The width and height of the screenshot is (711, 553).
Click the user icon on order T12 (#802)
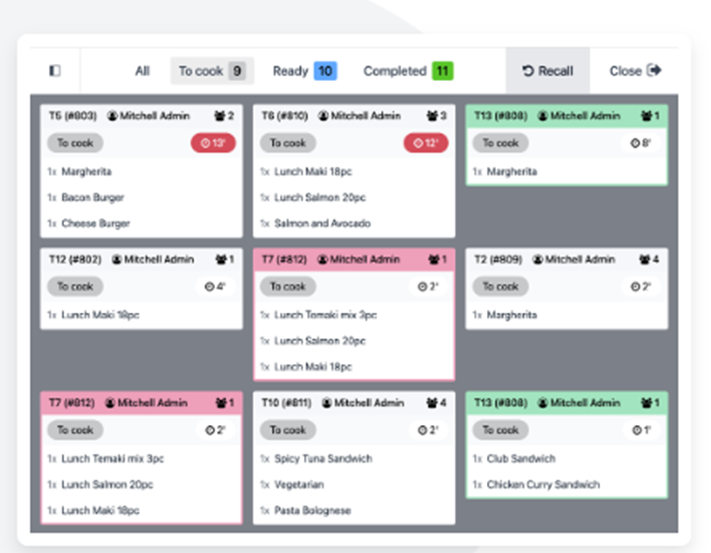click(113, 260)
